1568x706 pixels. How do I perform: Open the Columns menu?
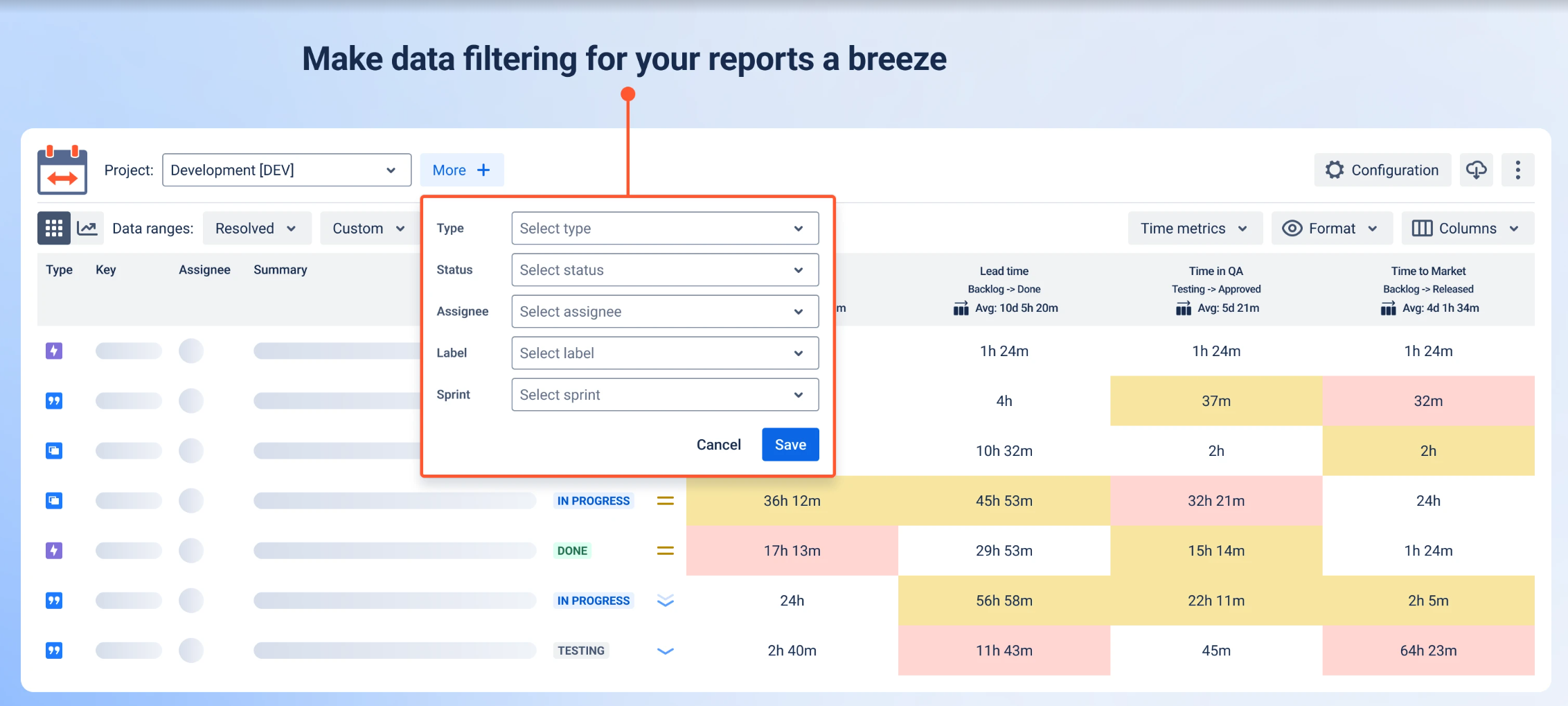1468,228
